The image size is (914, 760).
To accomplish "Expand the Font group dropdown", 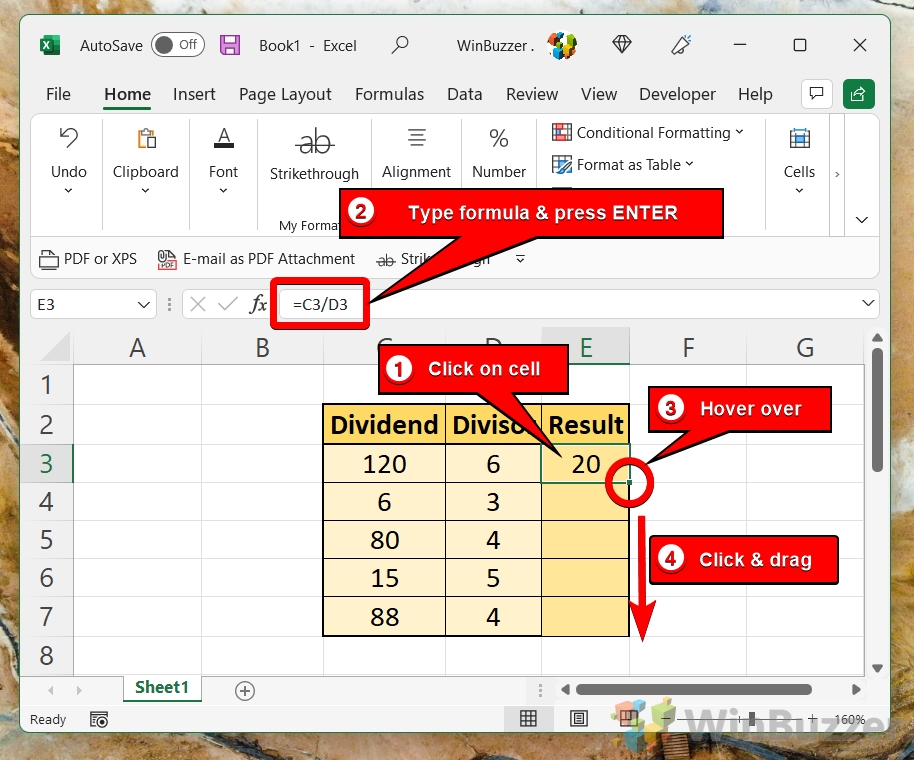I will 223,191.
